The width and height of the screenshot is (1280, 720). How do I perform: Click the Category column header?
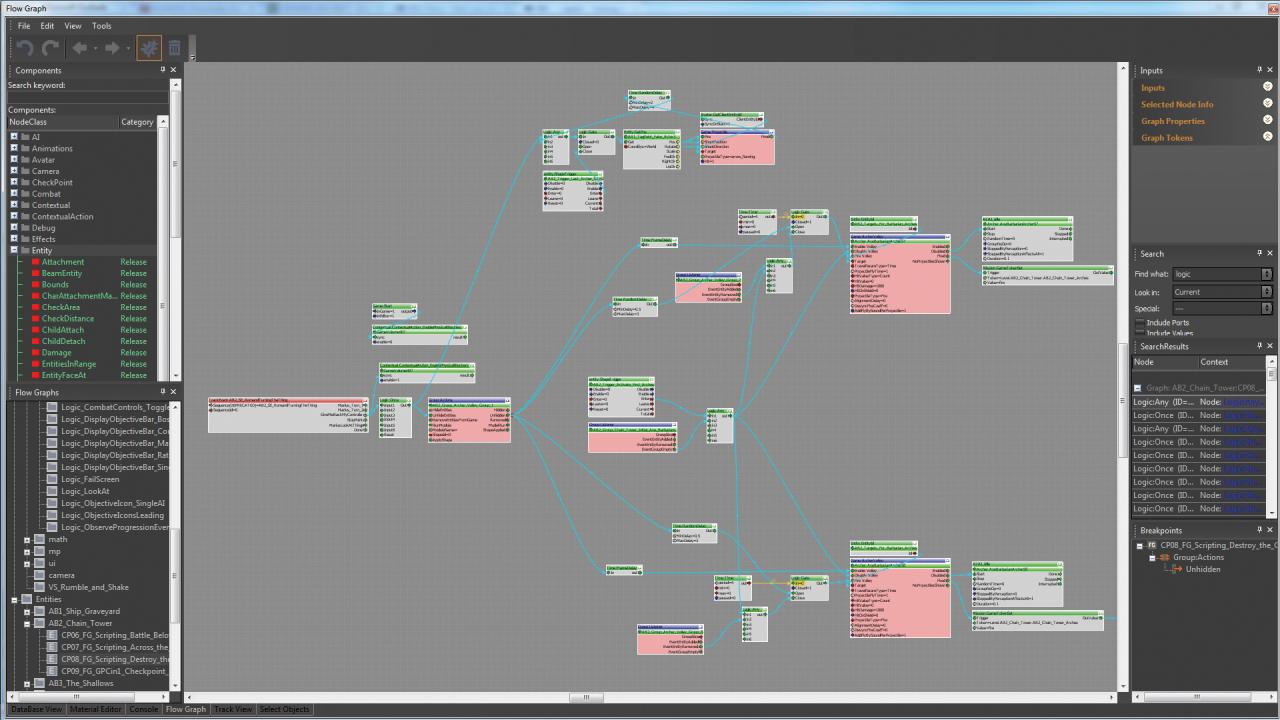[x=138, y=122]
